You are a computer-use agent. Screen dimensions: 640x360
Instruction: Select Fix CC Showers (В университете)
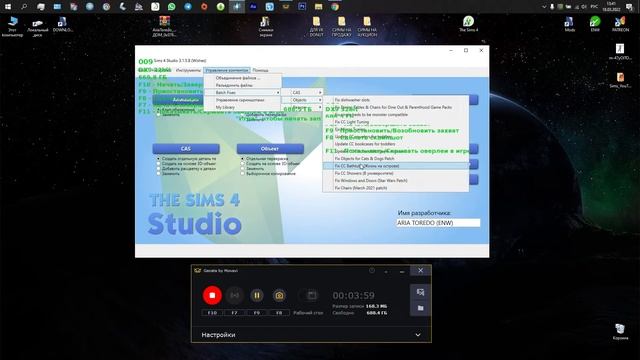(396, 173)
